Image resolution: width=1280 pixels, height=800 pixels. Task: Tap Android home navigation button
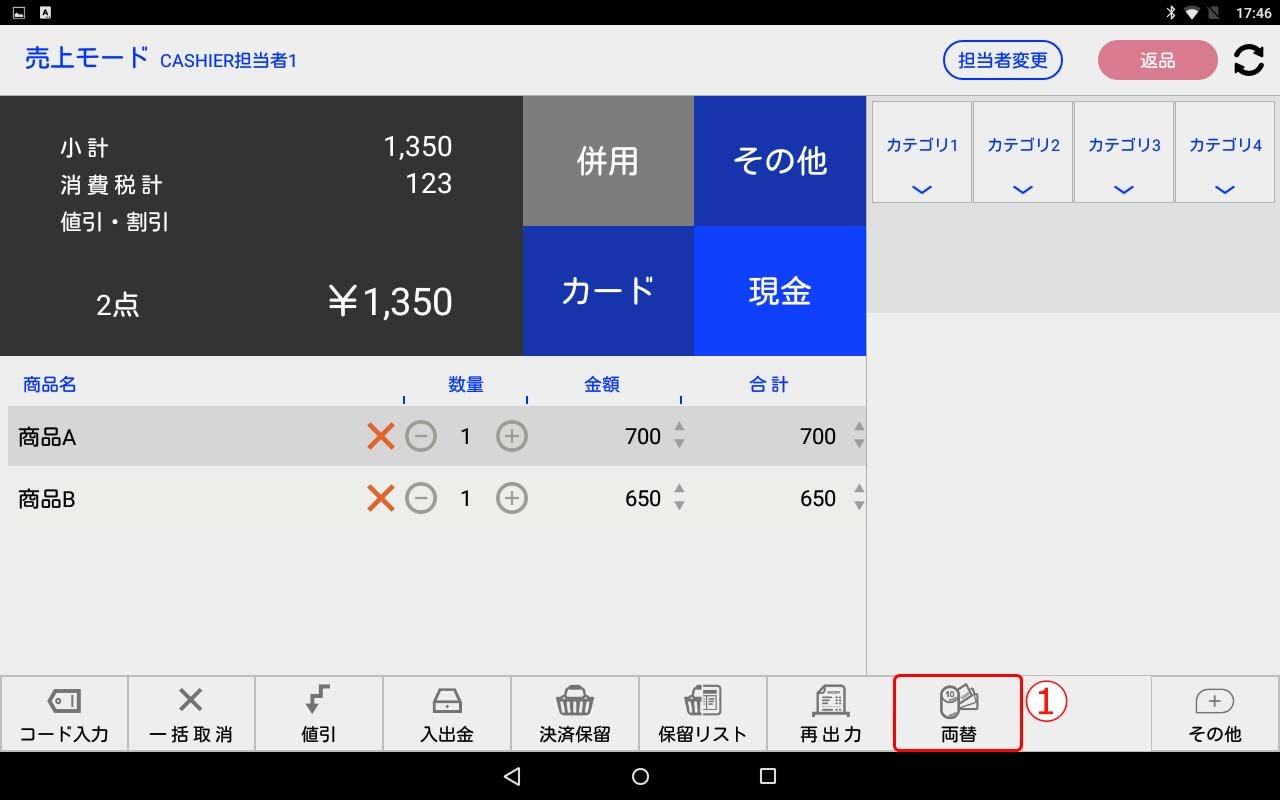(641, 776)
